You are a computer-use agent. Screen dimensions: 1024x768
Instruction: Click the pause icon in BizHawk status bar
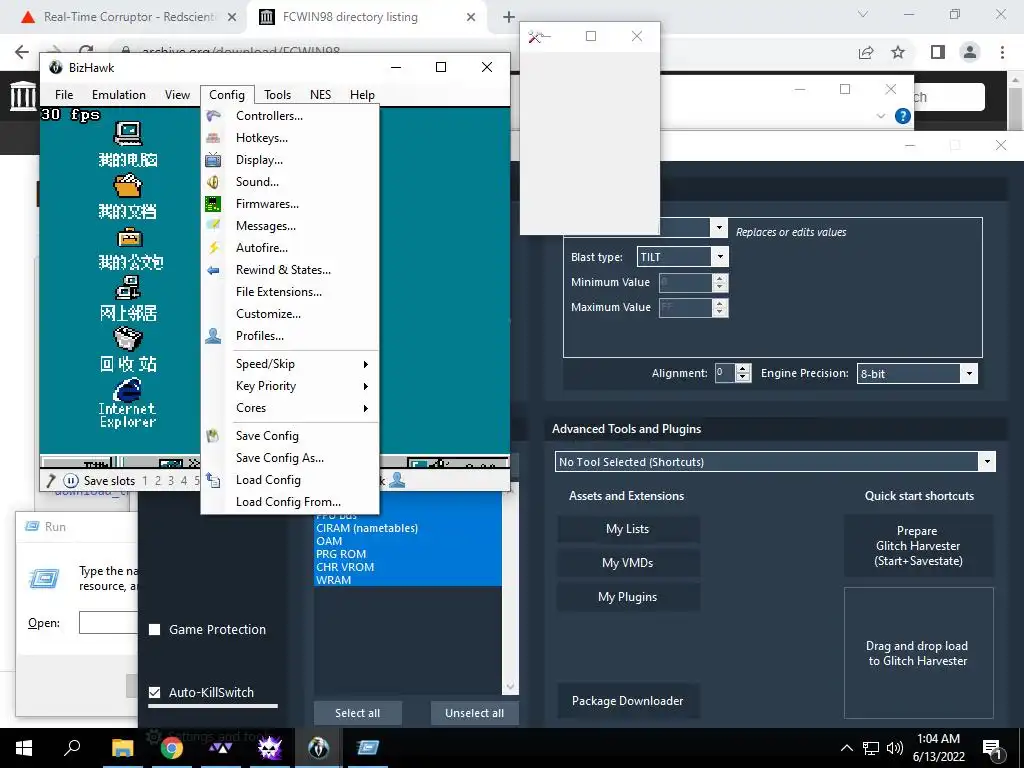click(71, 481)
